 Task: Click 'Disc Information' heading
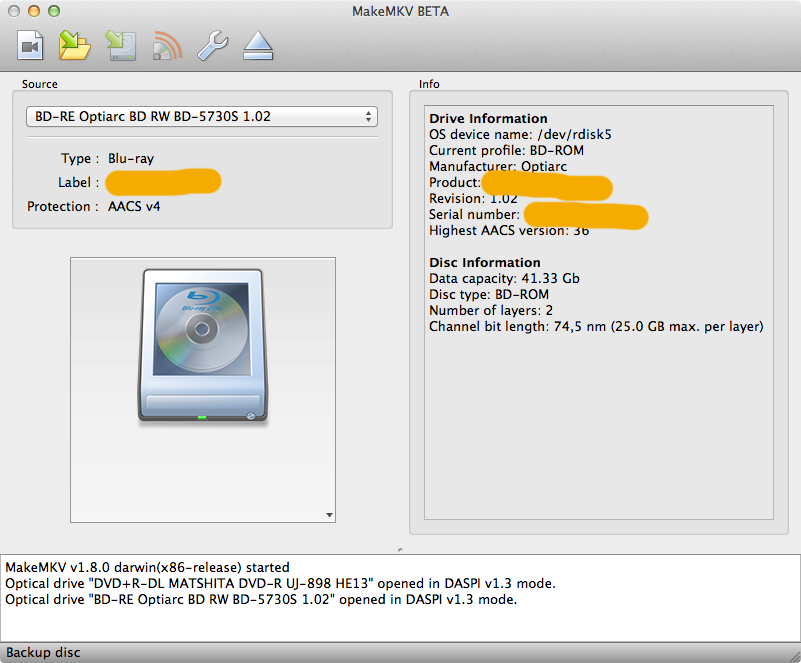(484, 263)
